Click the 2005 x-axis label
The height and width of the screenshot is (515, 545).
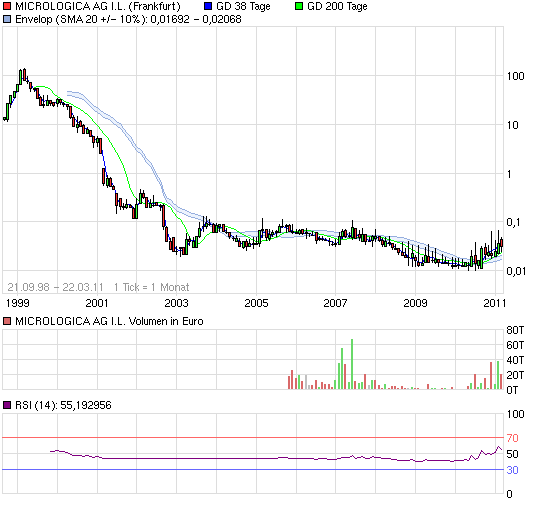tap(257, 303)
